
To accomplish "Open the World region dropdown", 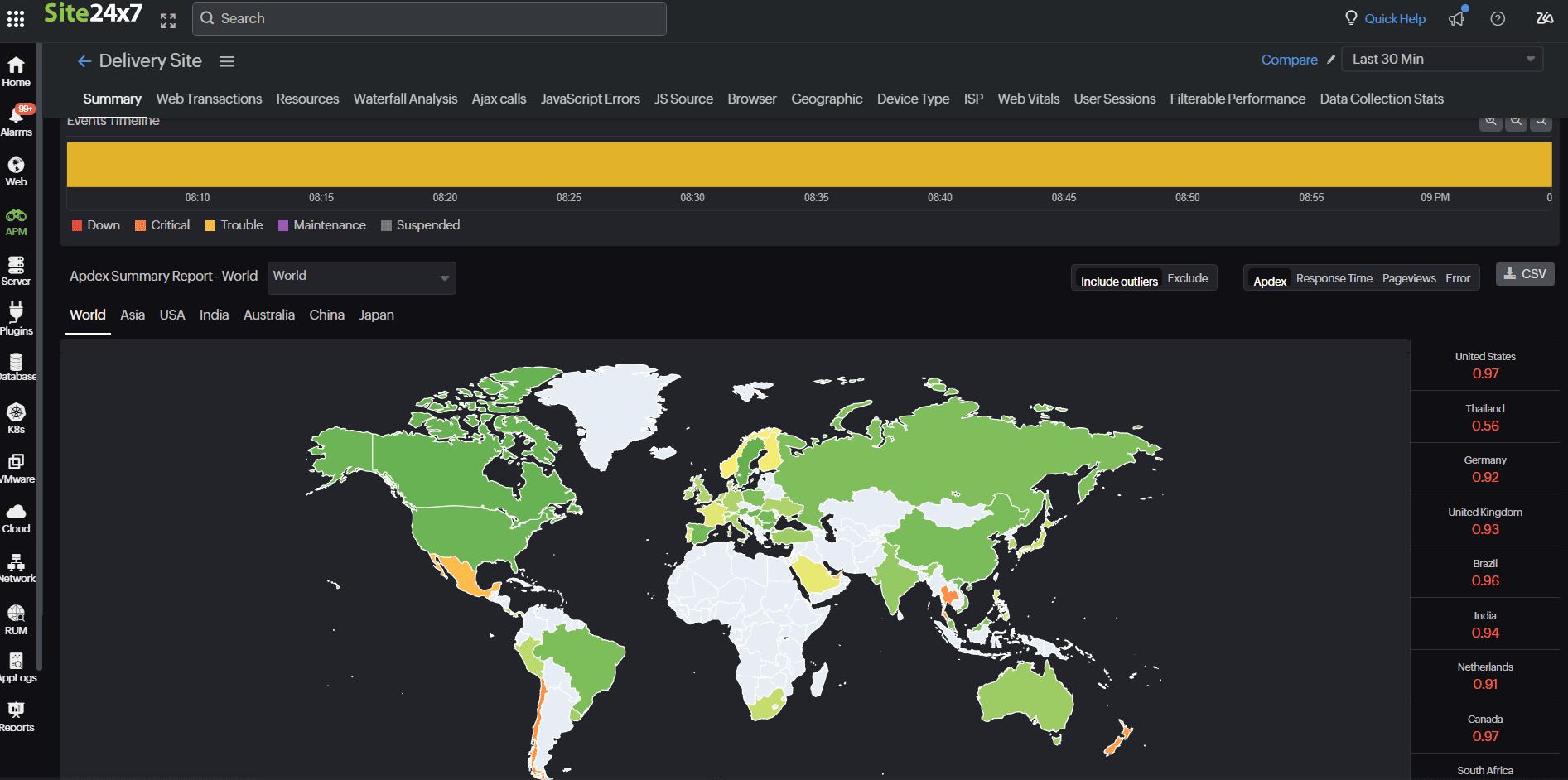I will (361, 277).
